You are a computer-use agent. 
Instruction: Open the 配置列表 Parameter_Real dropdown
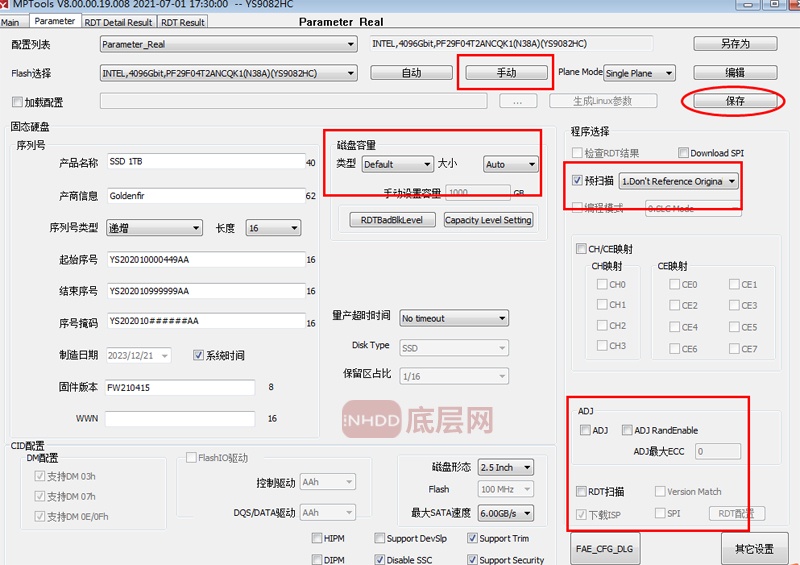(229, 44)
